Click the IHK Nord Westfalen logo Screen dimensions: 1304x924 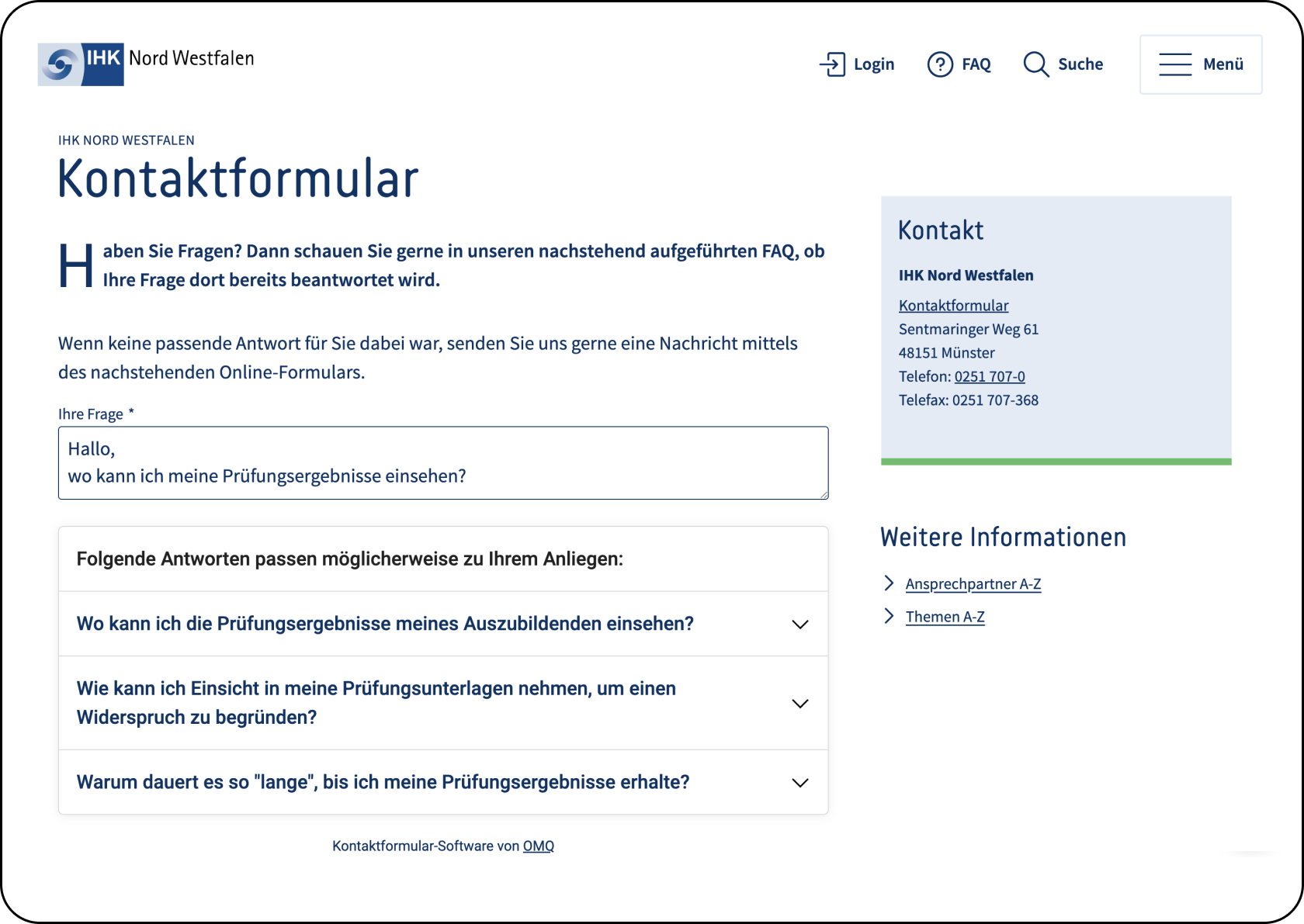pyautogui.click(x=146, y=64)
